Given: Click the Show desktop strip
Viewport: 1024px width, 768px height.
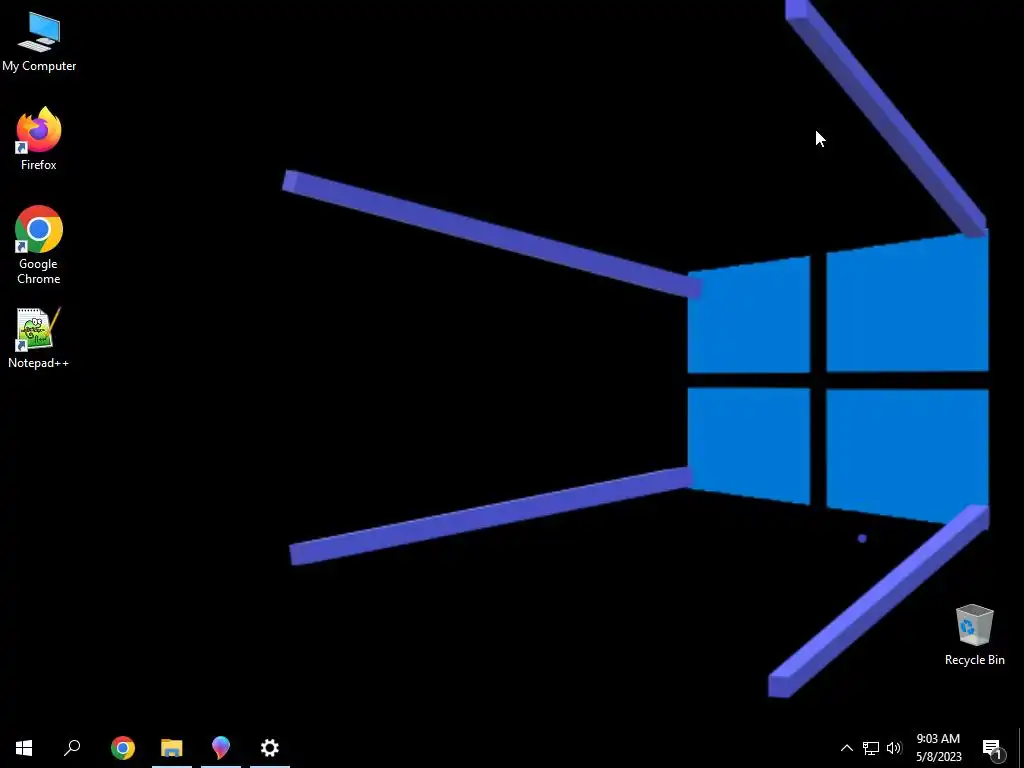Looking at the screenshot, I should click(1021, 748).
